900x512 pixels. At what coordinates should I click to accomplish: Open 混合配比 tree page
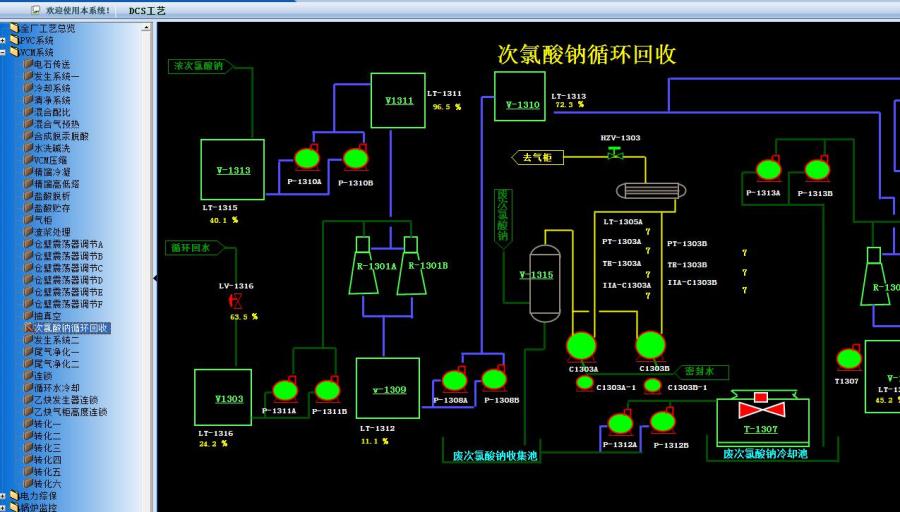(52, 113)
